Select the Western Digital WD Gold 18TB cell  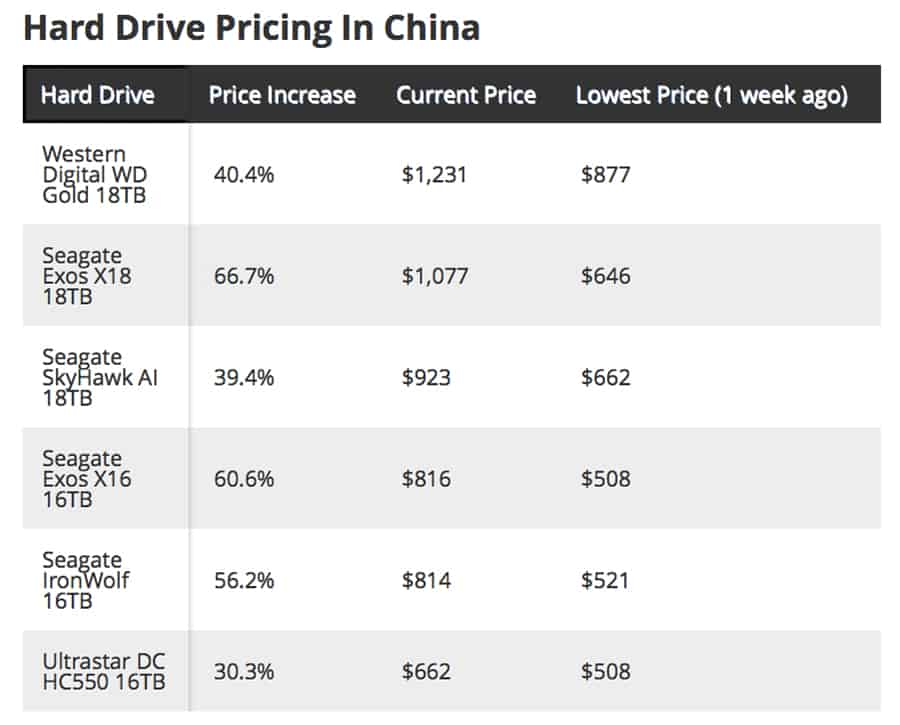coord(94,175)
